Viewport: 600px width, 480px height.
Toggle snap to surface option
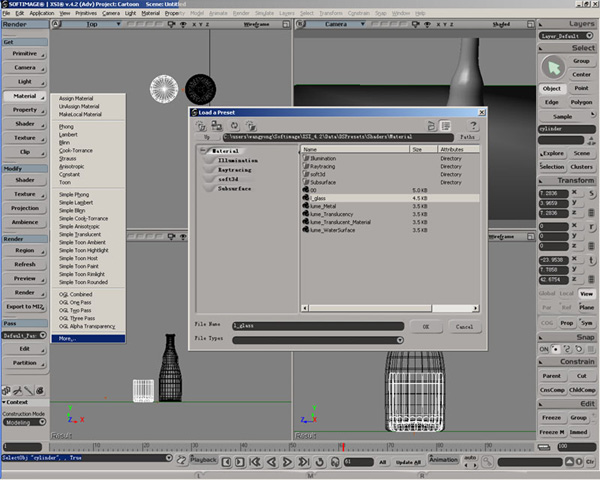(579, 349)
